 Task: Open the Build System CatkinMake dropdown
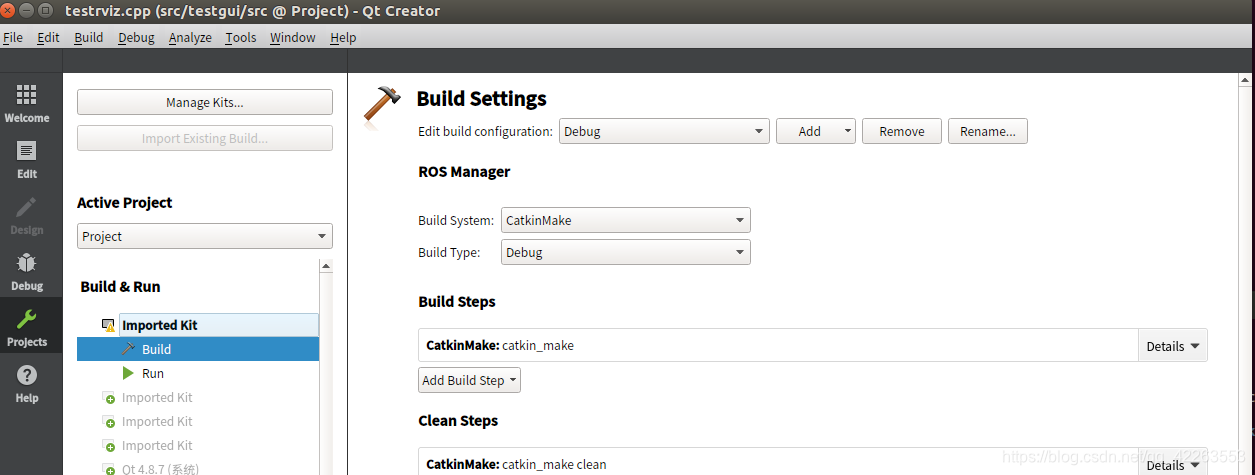pos(625,220)
